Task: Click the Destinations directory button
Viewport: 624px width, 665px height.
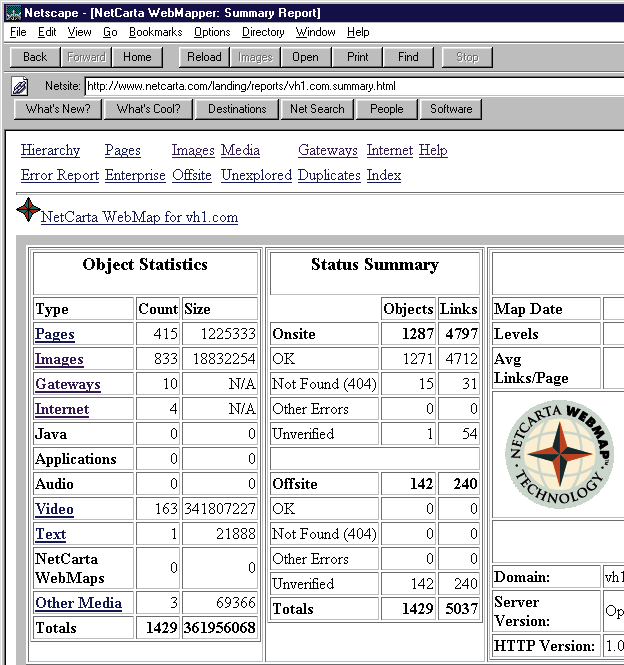Action: (x=237, y=109)
